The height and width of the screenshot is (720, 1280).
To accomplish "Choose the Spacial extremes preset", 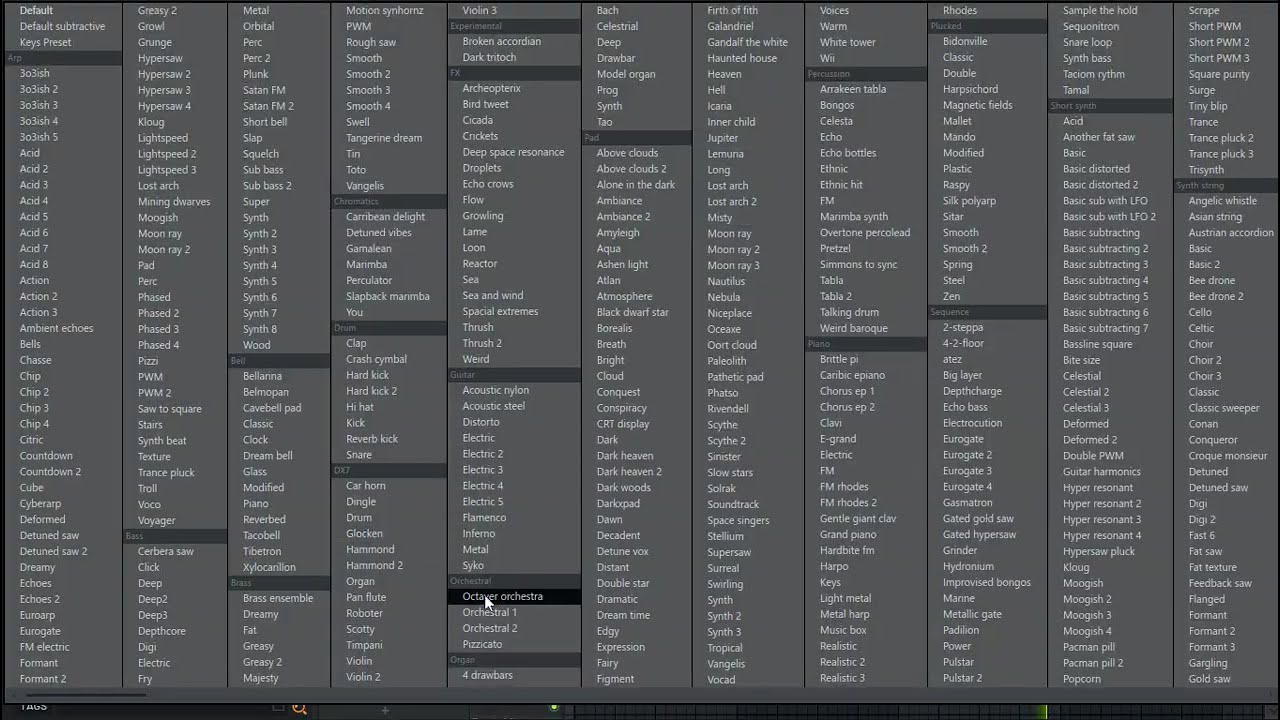I will 500,311.
